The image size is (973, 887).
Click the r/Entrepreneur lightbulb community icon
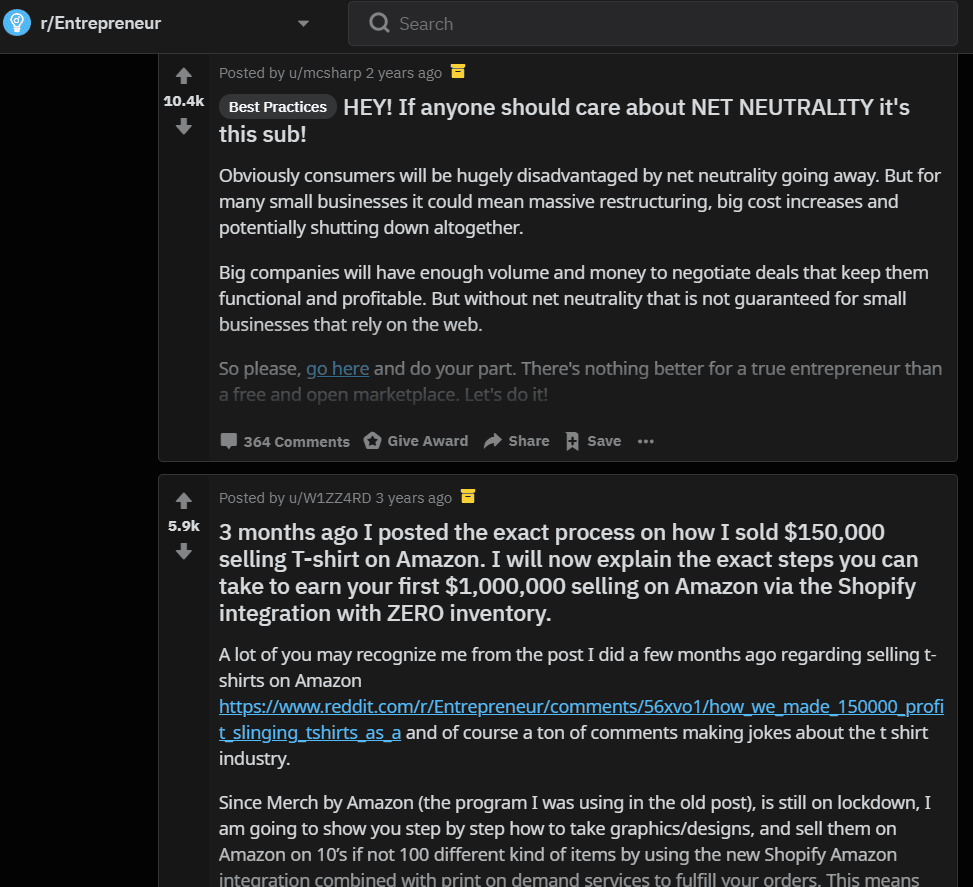[x=17, y=23]
